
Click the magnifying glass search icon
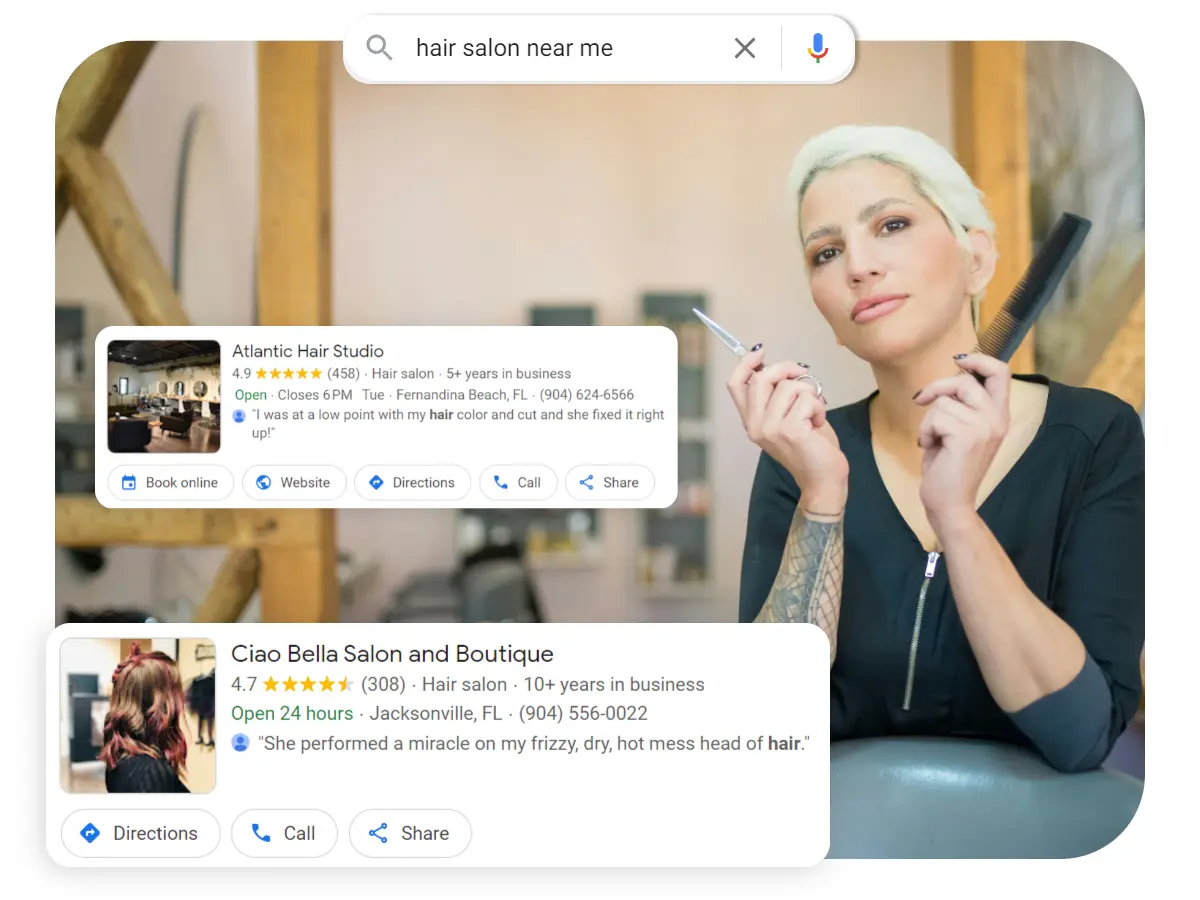pyautogui.click(x=379, y=48)
